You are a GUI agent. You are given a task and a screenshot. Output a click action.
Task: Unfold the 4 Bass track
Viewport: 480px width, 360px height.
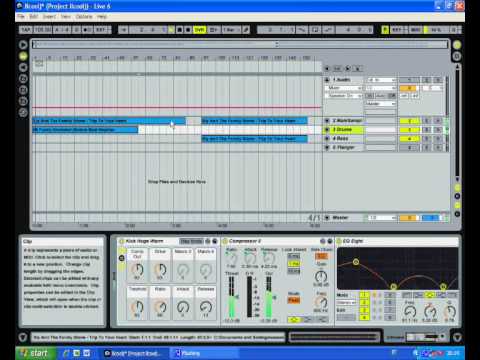point(327,138)
